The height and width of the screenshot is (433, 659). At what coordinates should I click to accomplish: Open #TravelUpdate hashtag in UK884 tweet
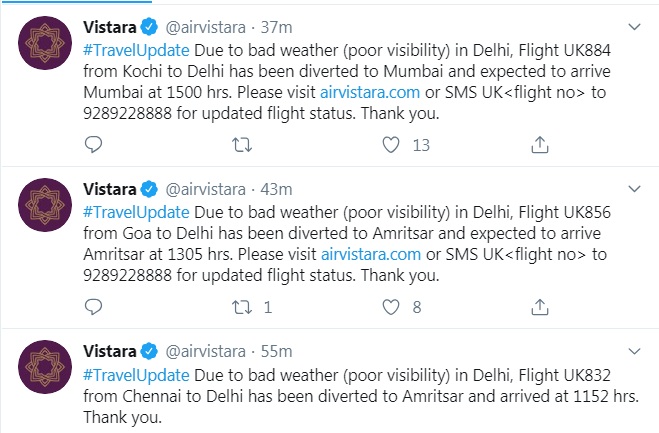click(x=136, y=50)
